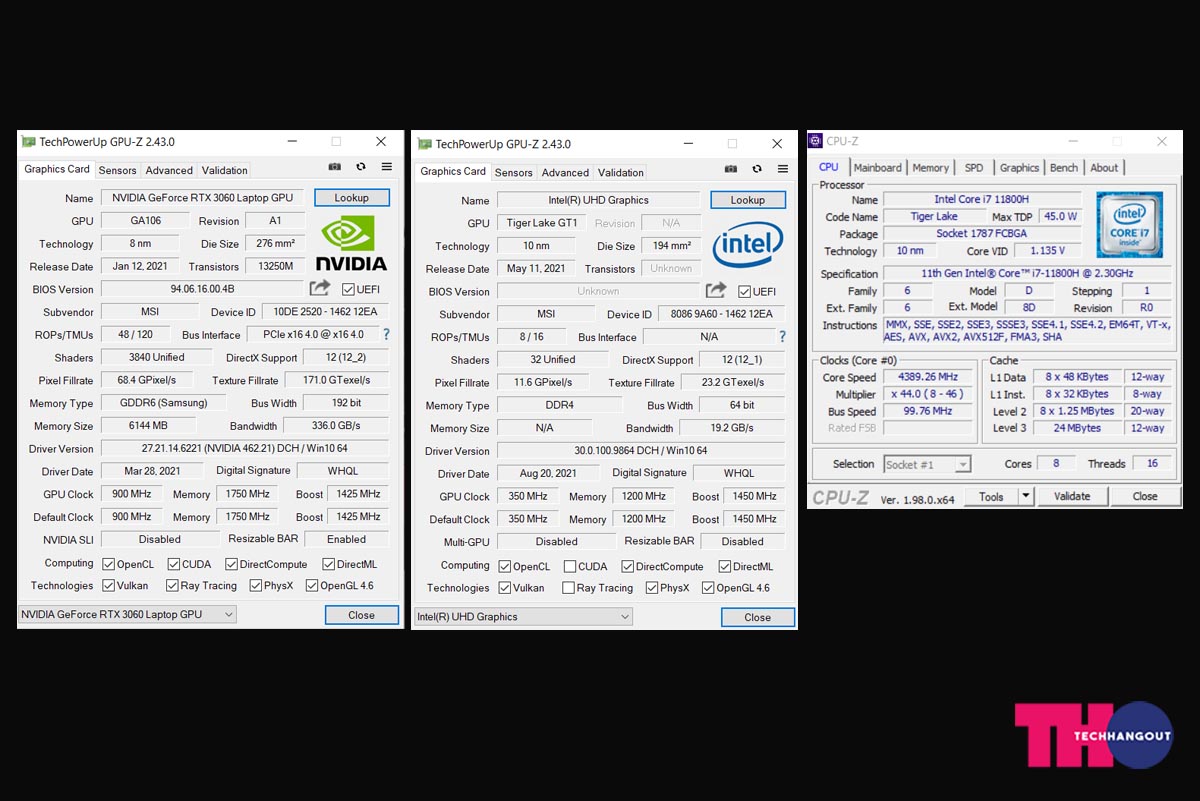Toggle Ray Tracing checkbox in Intel window
The height and width of the screenshot is (801, 1200).
click(568, 587)
